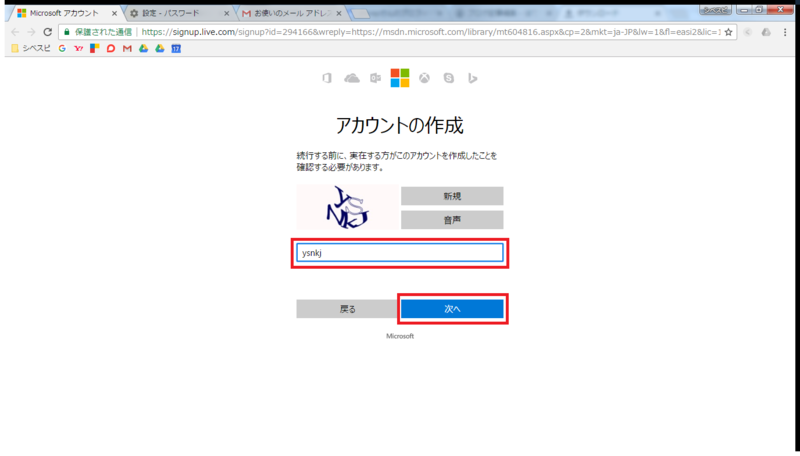This screenshot has height=456, width=800.
Task: Click the Google Drive extension icon in toolbar
Action: tap(766, 32)
